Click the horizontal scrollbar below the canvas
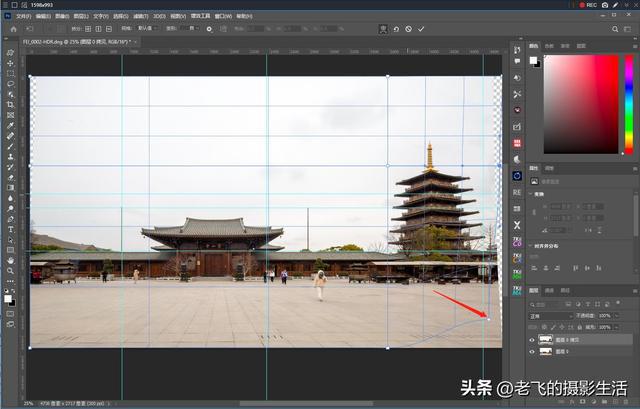The width and height of the screenshot is (640, 409). pyautogui.click(x=306, y=403)
